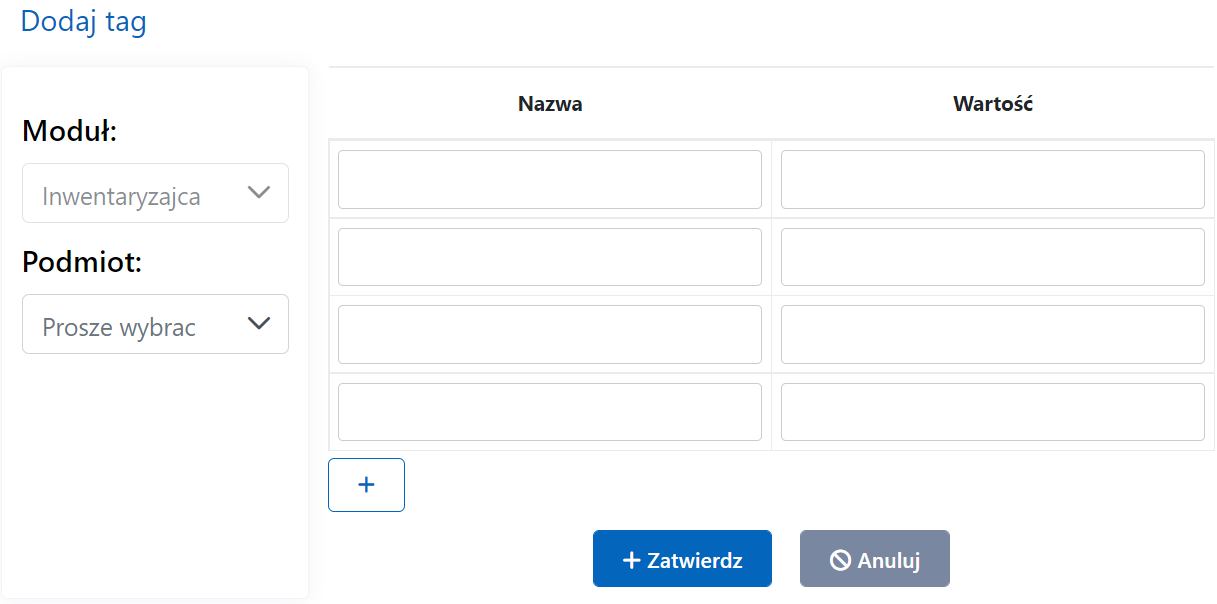Expand the Podmiot dropdown
Screen dimensions: 1217x604
155,325
